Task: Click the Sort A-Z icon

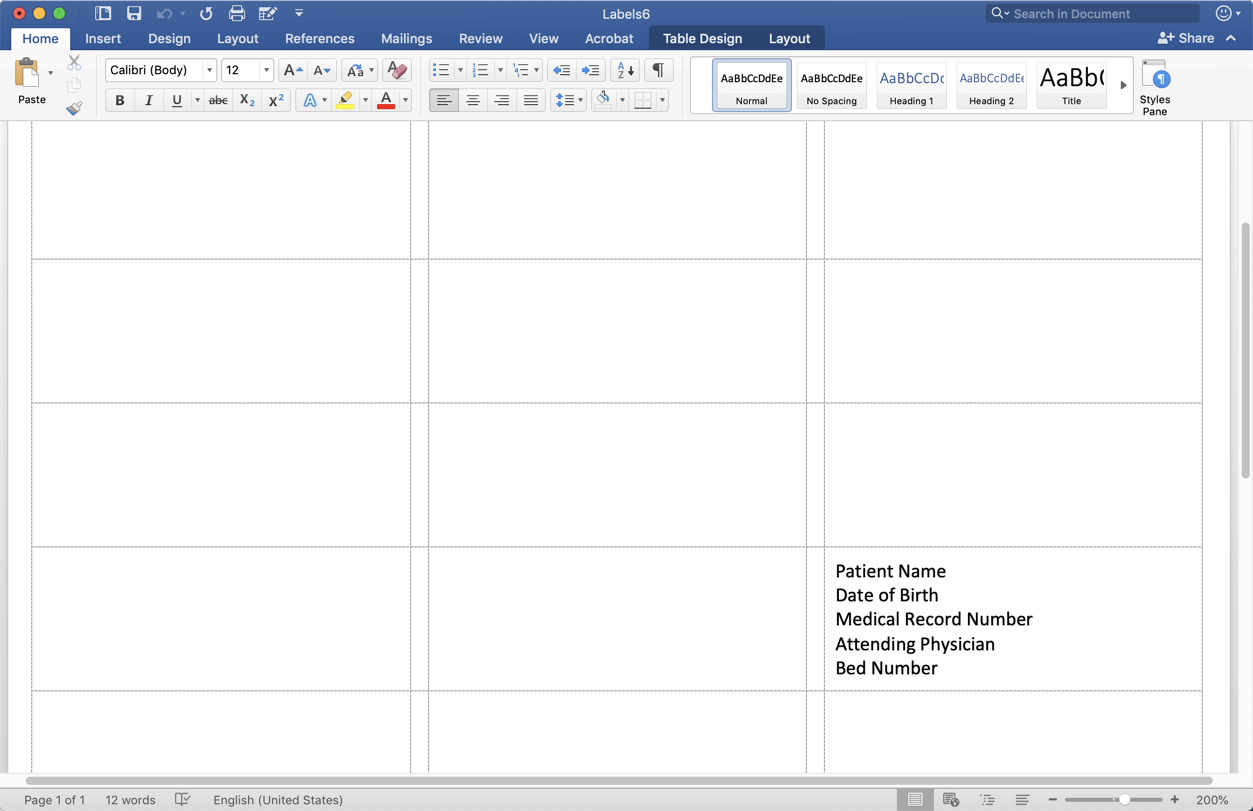Action: point(624,70)
